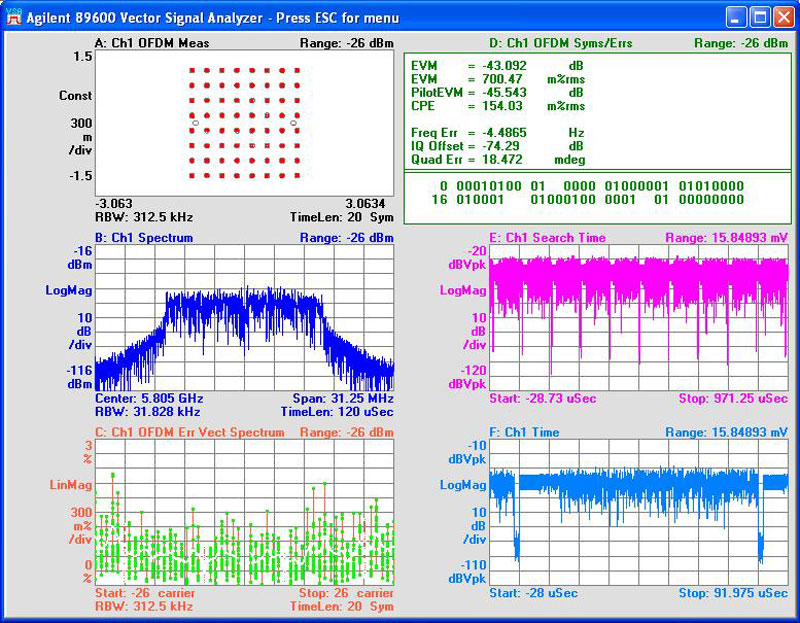Click Stop 971.25 uSec on Search Time trace
The height and width of the screenshot is (623, 800).
pyautogui.click(x=735, y=398)
